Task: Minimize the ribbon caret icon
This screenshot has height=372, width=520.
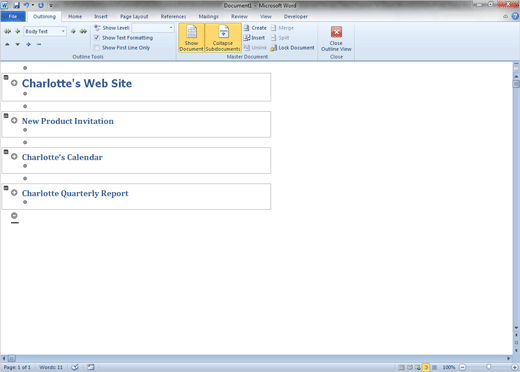Action: click(506, 16)
